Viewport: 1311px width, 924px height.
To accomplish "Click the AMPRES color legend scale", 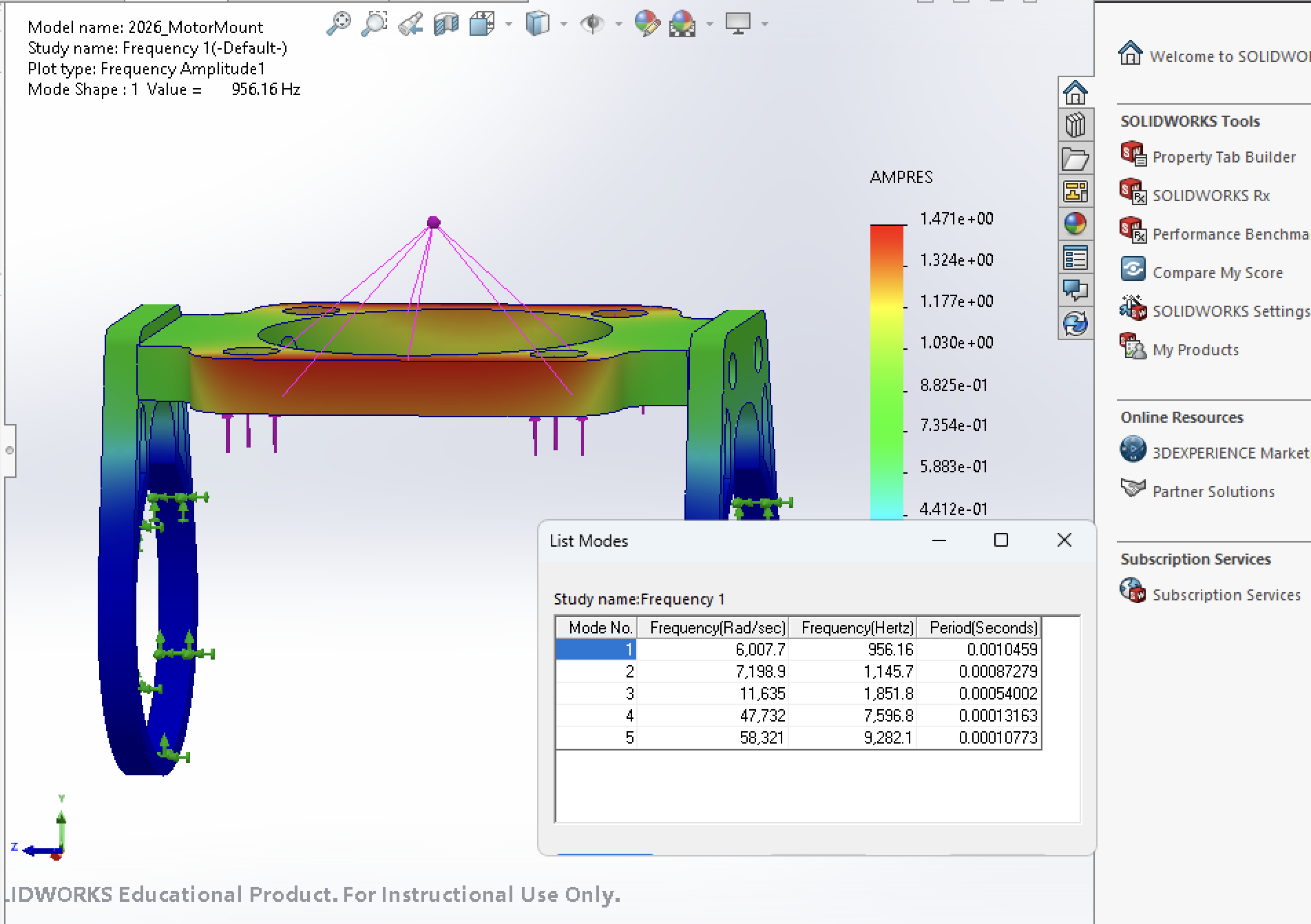I will tap(887, 365).
